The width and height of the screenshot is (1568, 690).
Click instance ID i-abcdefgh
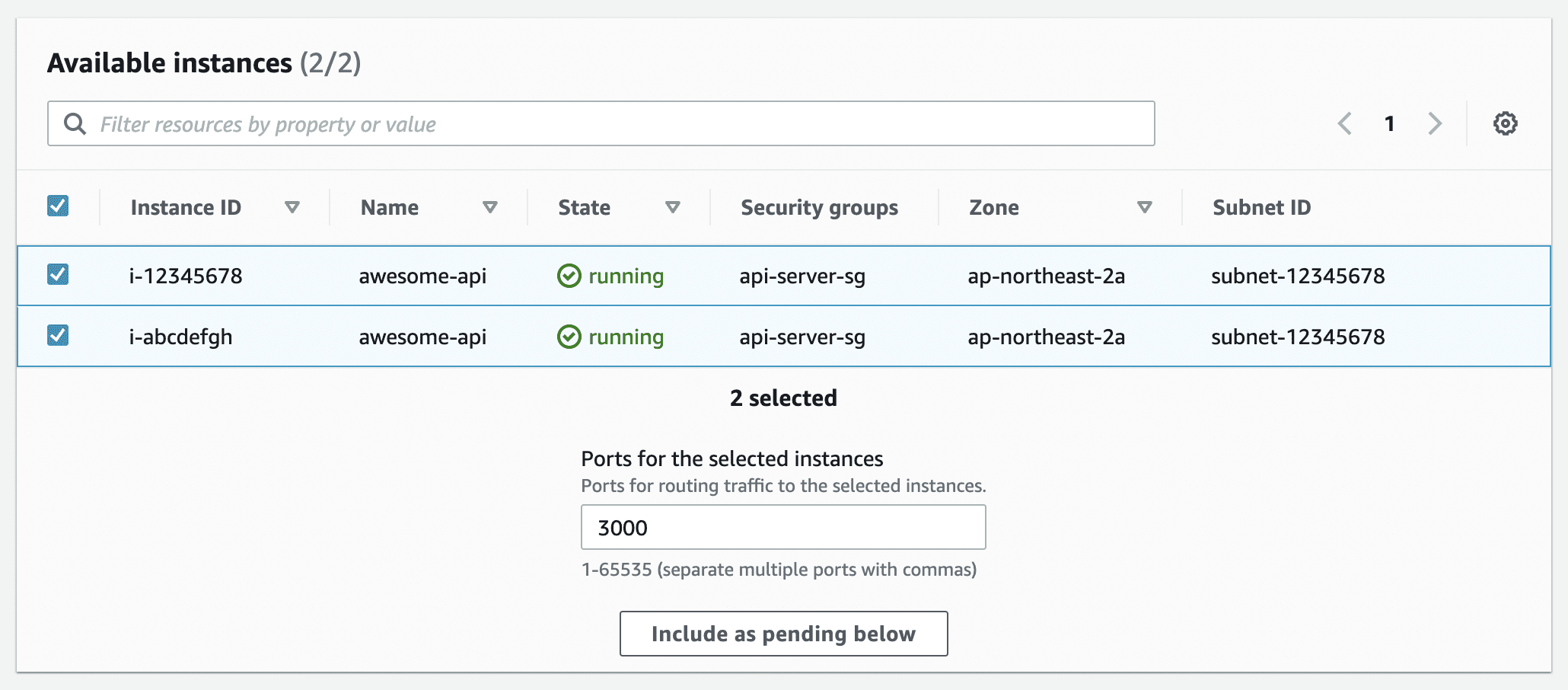pos(180,337)
